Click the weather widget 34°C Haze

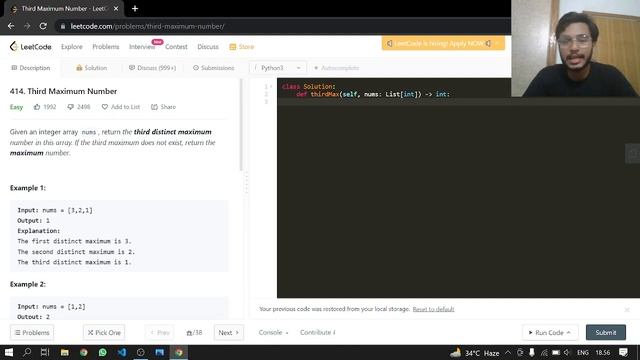[474, 353]
